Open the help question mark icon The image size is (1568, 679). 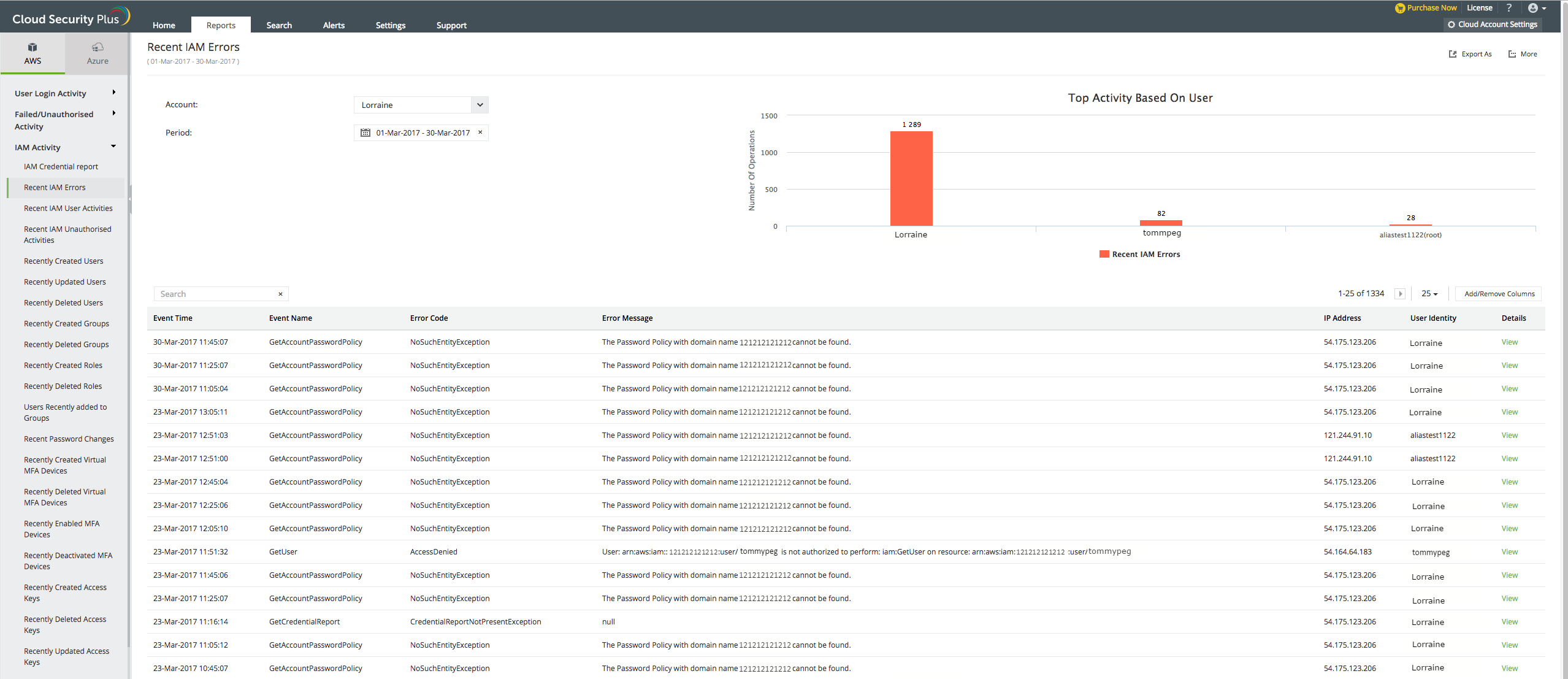(x=1509, y=8)
